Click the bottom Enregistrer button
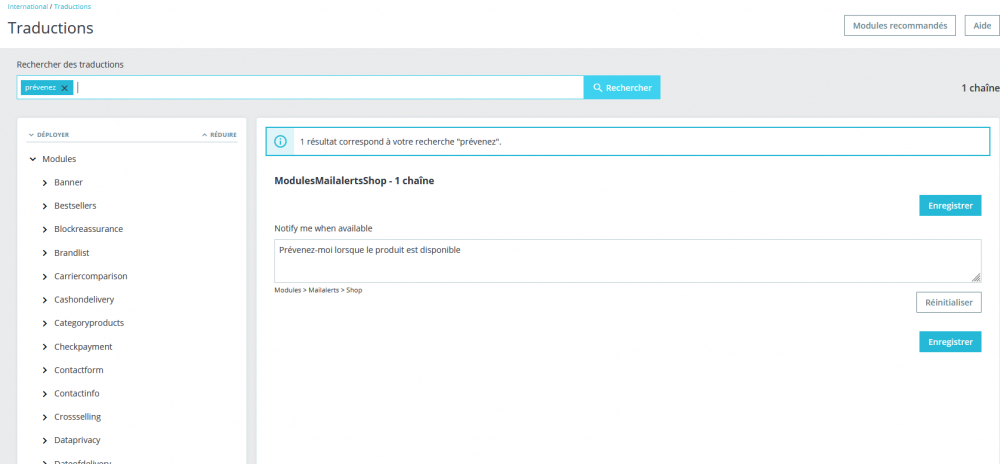Viewport: 1000px width, 464px height. coord(950,342)
